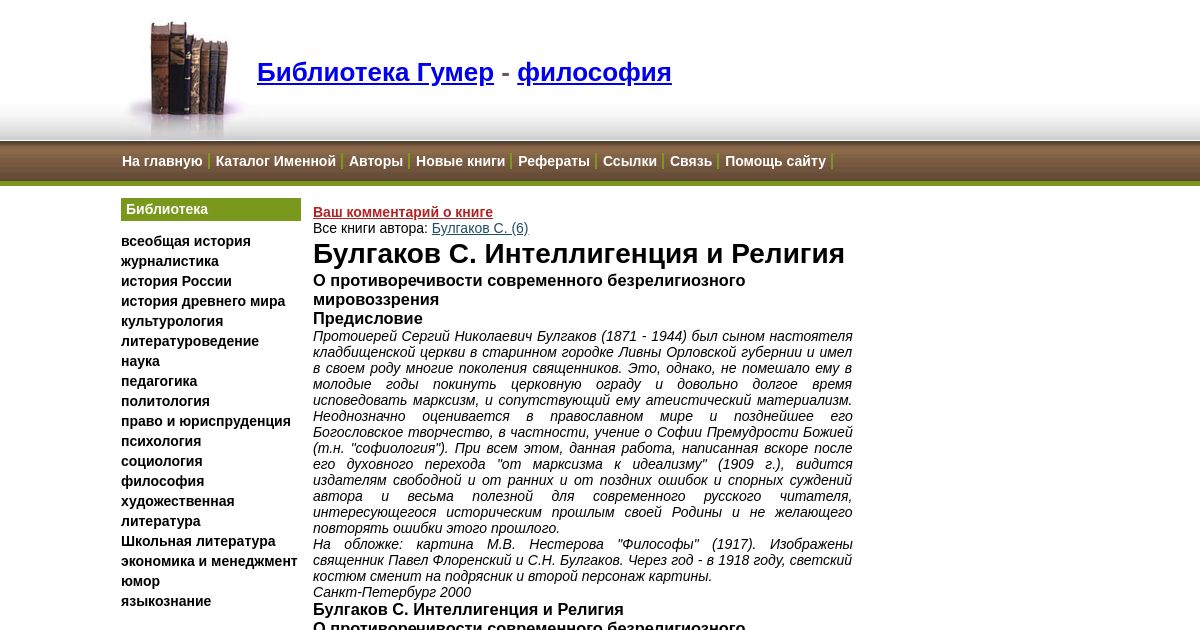Click the Библиотека sidebar heading
This screenshot has width=1200, height=630.
pyautogui.click(x=211, y=209)
